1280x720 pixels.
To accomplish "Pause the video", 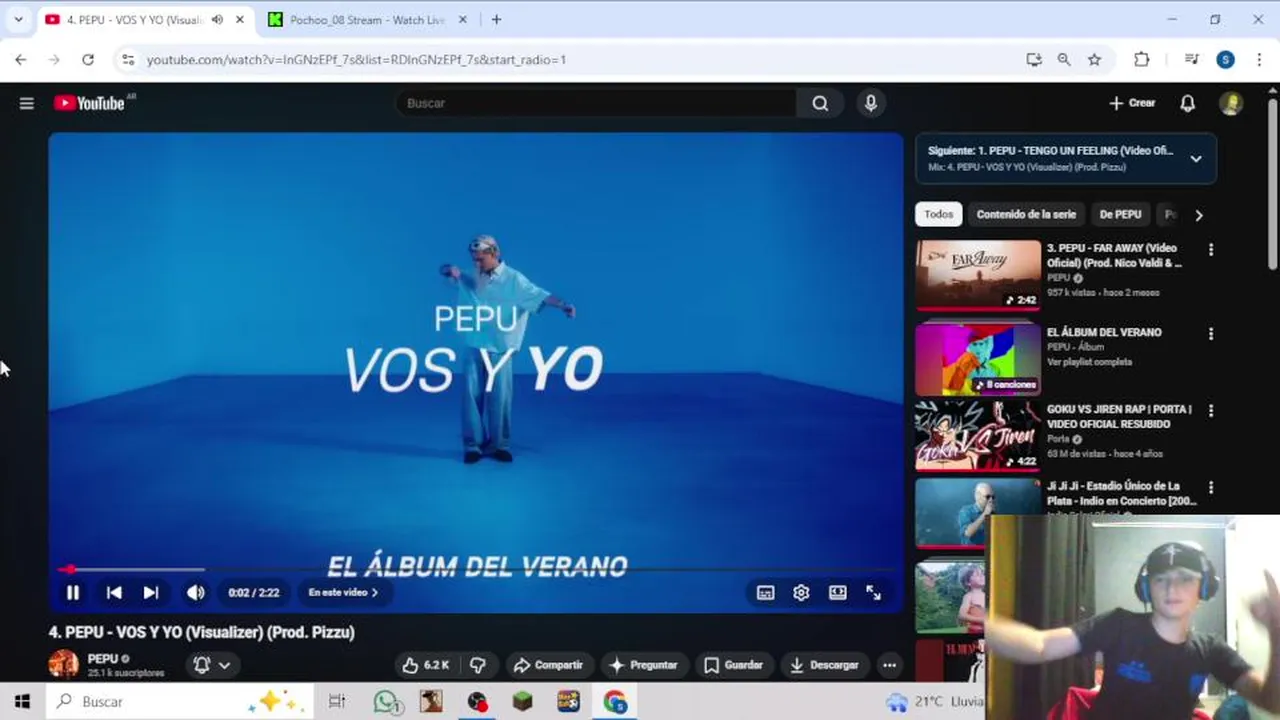I will [x=73, y=593].
